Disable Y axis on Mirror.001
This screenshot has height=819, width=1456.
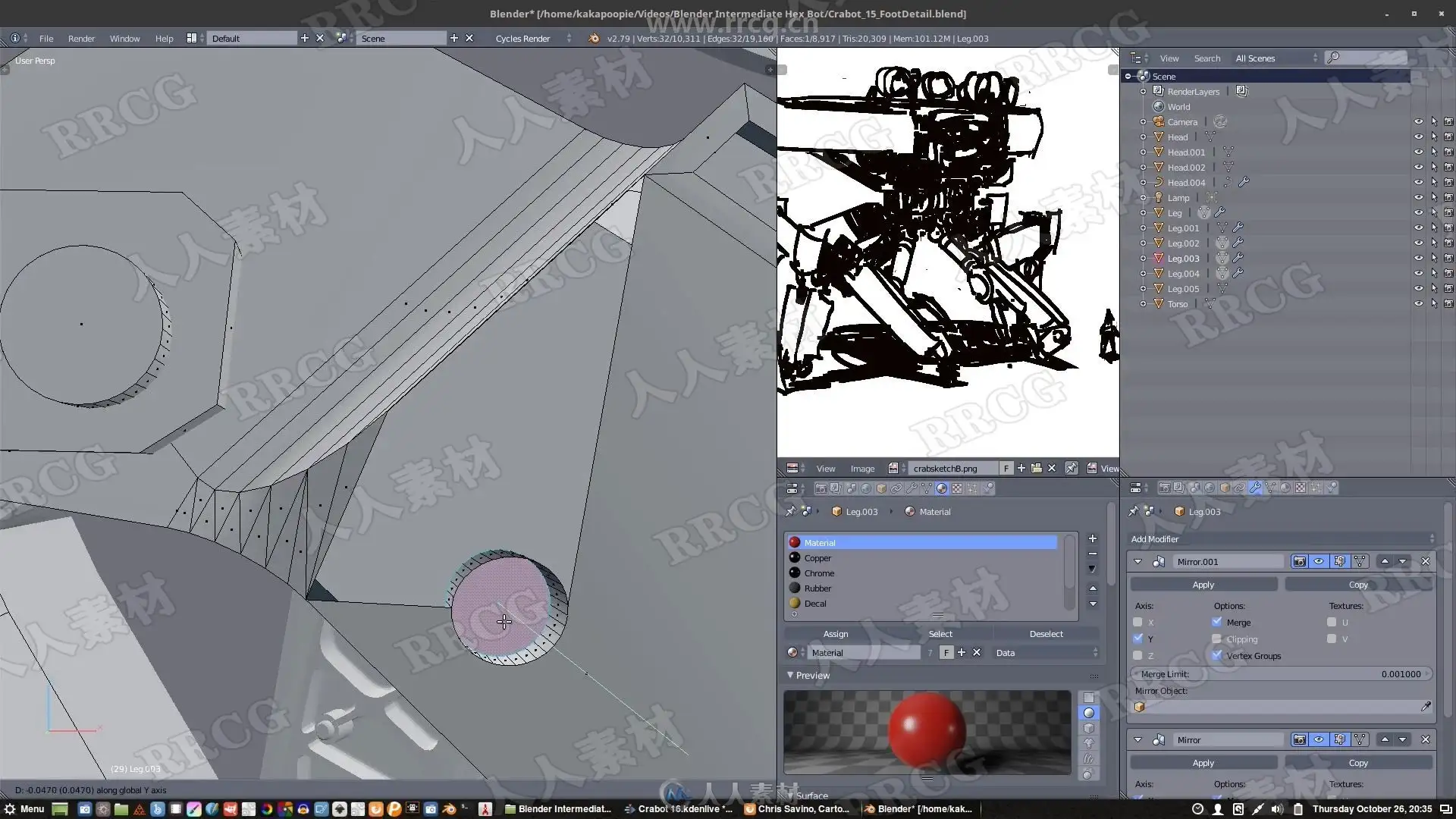[x=1137, y=639]
